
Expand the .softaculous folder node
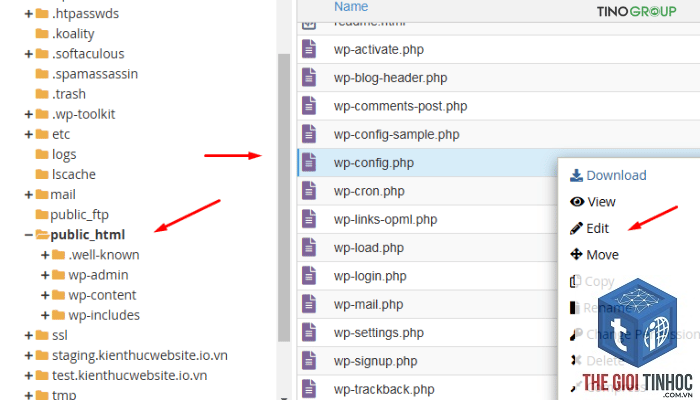pyautogui.click(x=29, y=54)
